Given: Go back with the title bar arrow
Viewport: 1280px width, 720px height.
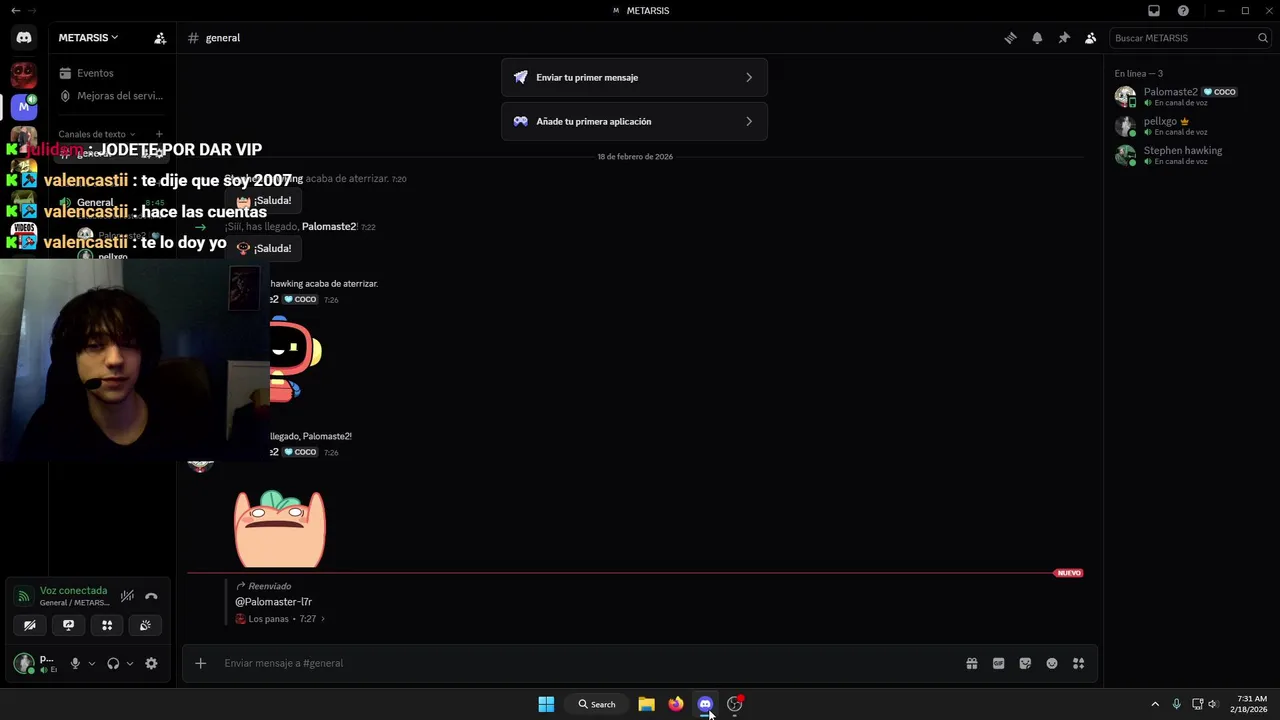Looking at the screenshot, I should pos(15,11).
